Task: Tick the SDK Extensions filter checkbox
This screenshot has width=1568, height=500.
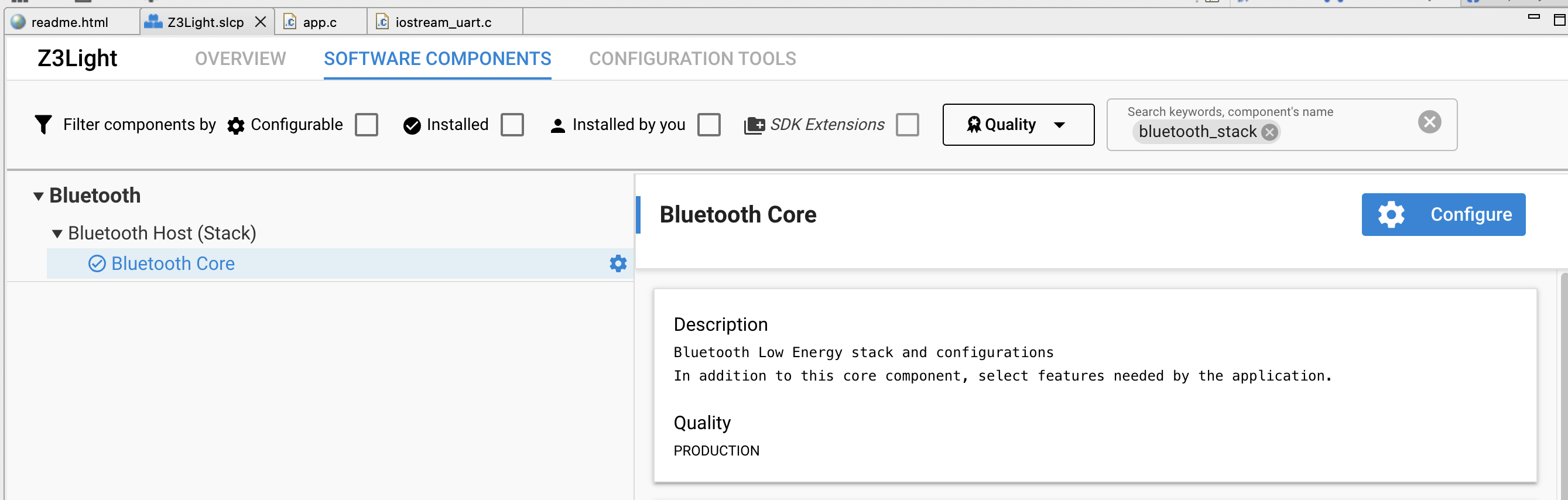Action: (907, 124)
